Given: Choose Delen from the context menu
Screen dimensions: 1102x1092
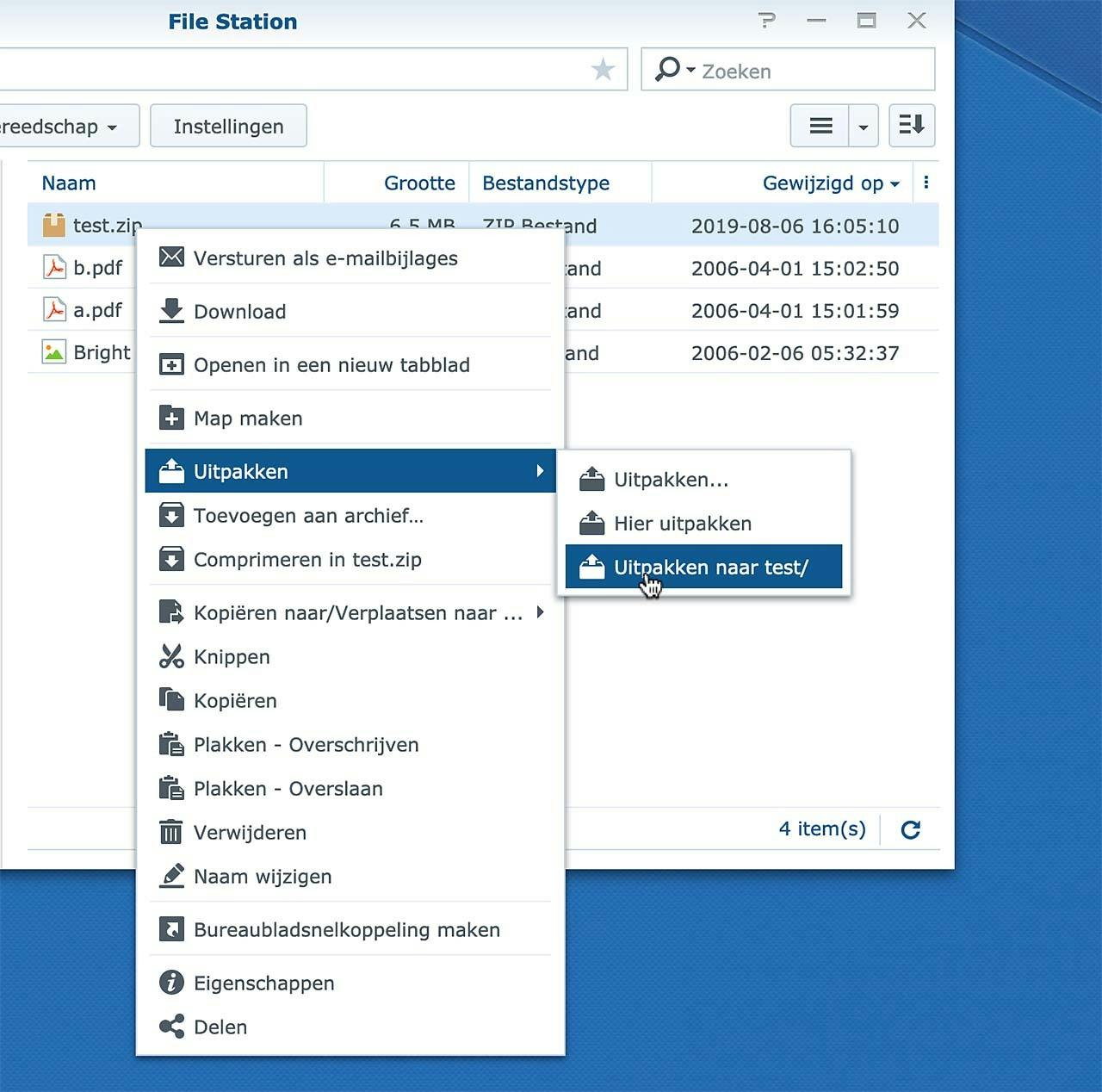Looking at the screenshot, I should 350,1027.
